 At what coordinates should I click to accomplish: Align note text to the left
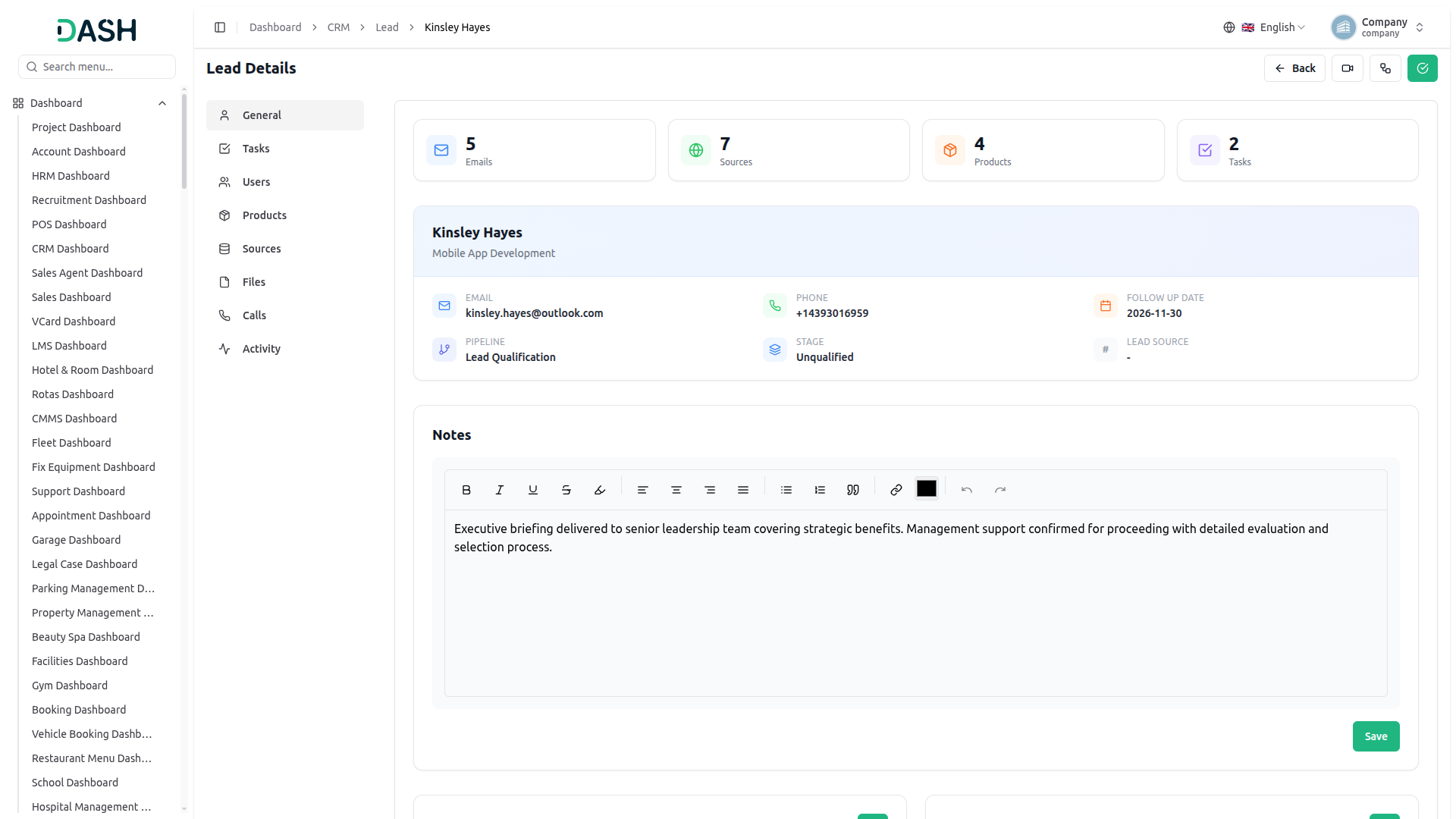pos(643,490)
